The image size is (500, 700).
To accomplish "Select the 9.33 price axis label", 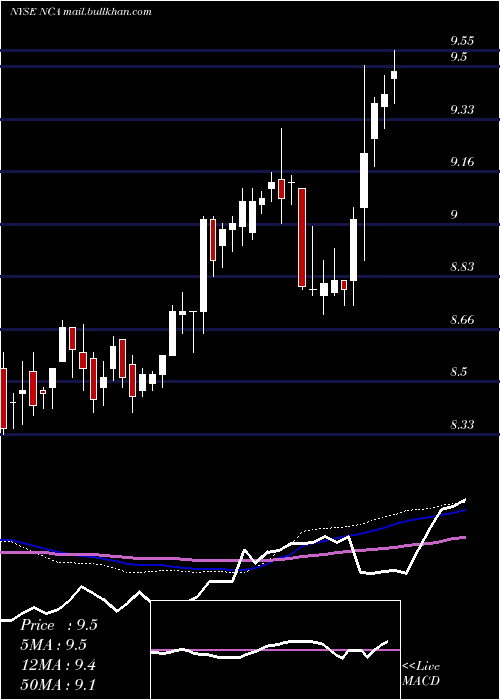I will coord(462,109).
